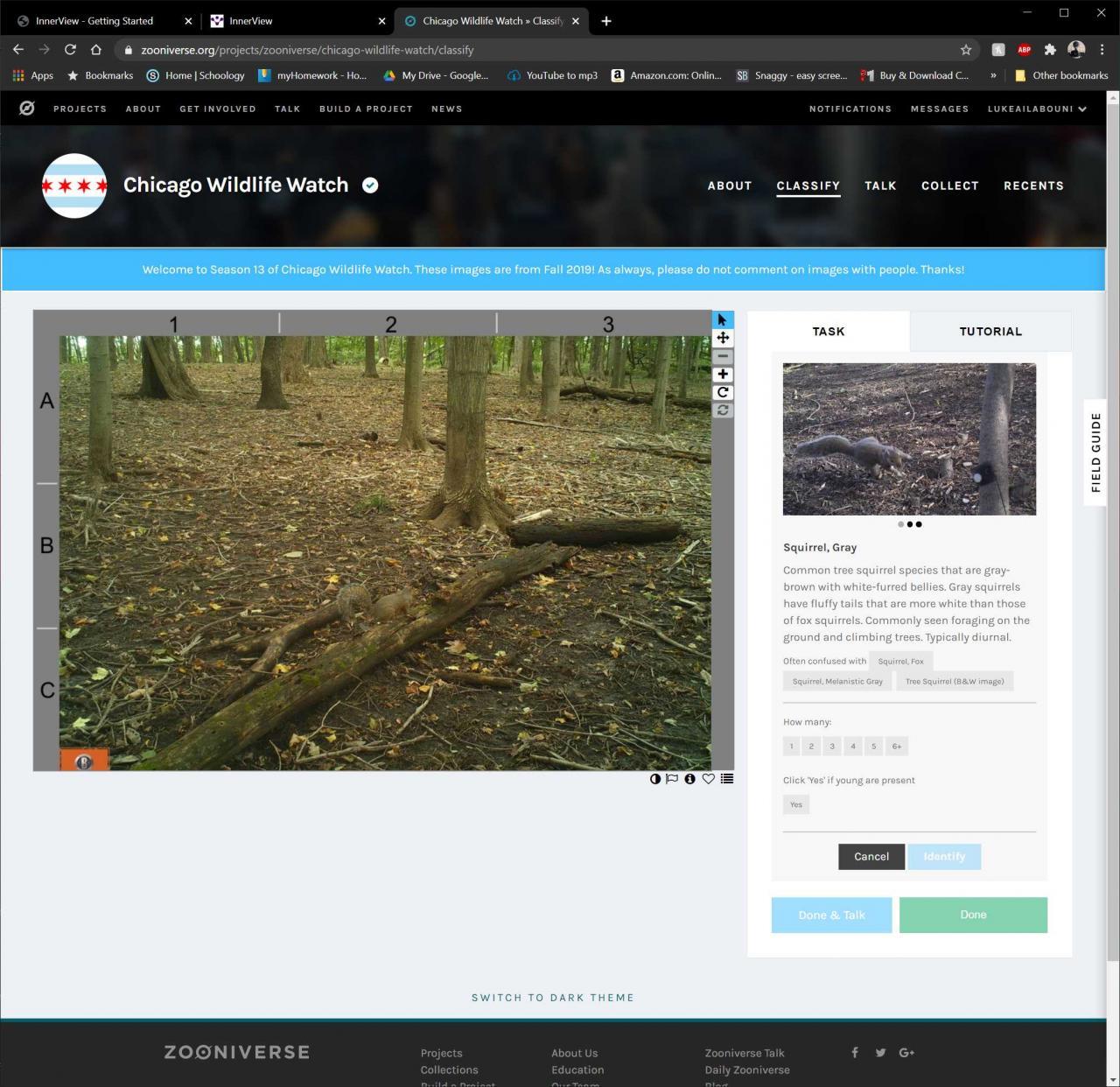Click the Zooniverse logo icon
Screen dimensions: 1120x1087
tap(27, 109)
